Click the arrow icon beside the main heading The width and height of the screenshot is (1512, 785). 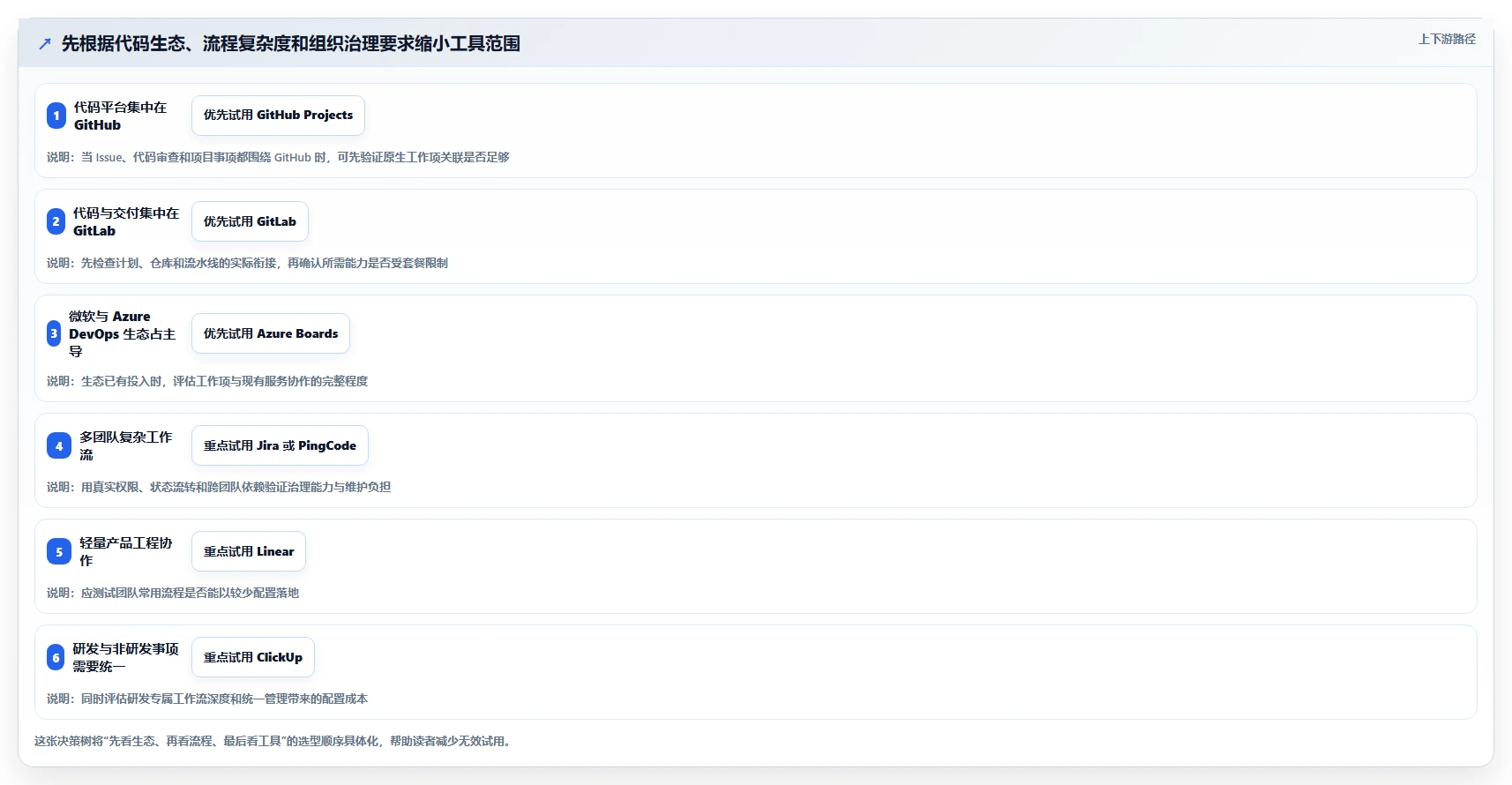click(45, 43)
